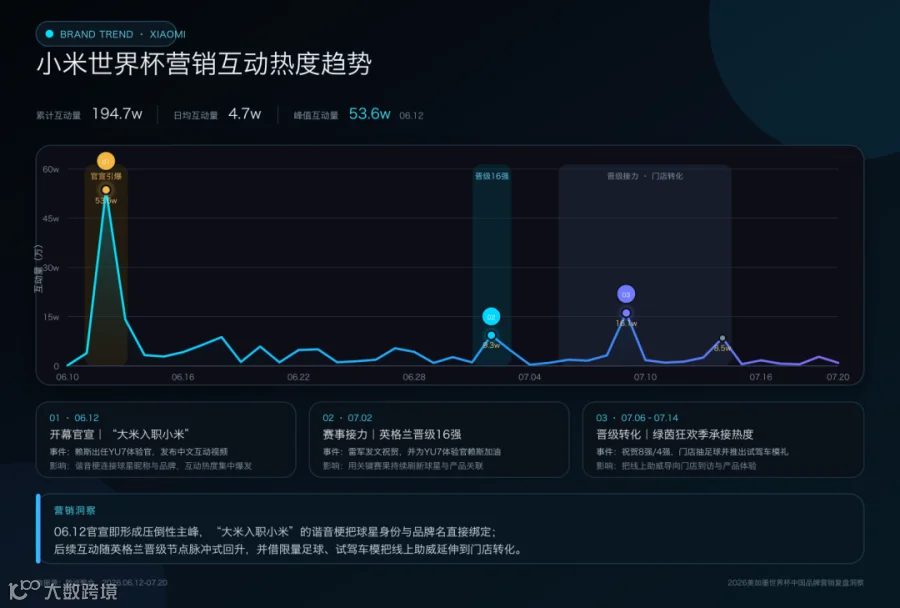Image resolution: width=900 pixels, height=608 pixels.
Task: Click the 02 · 07.02 card header
Action: pos(347,417)
